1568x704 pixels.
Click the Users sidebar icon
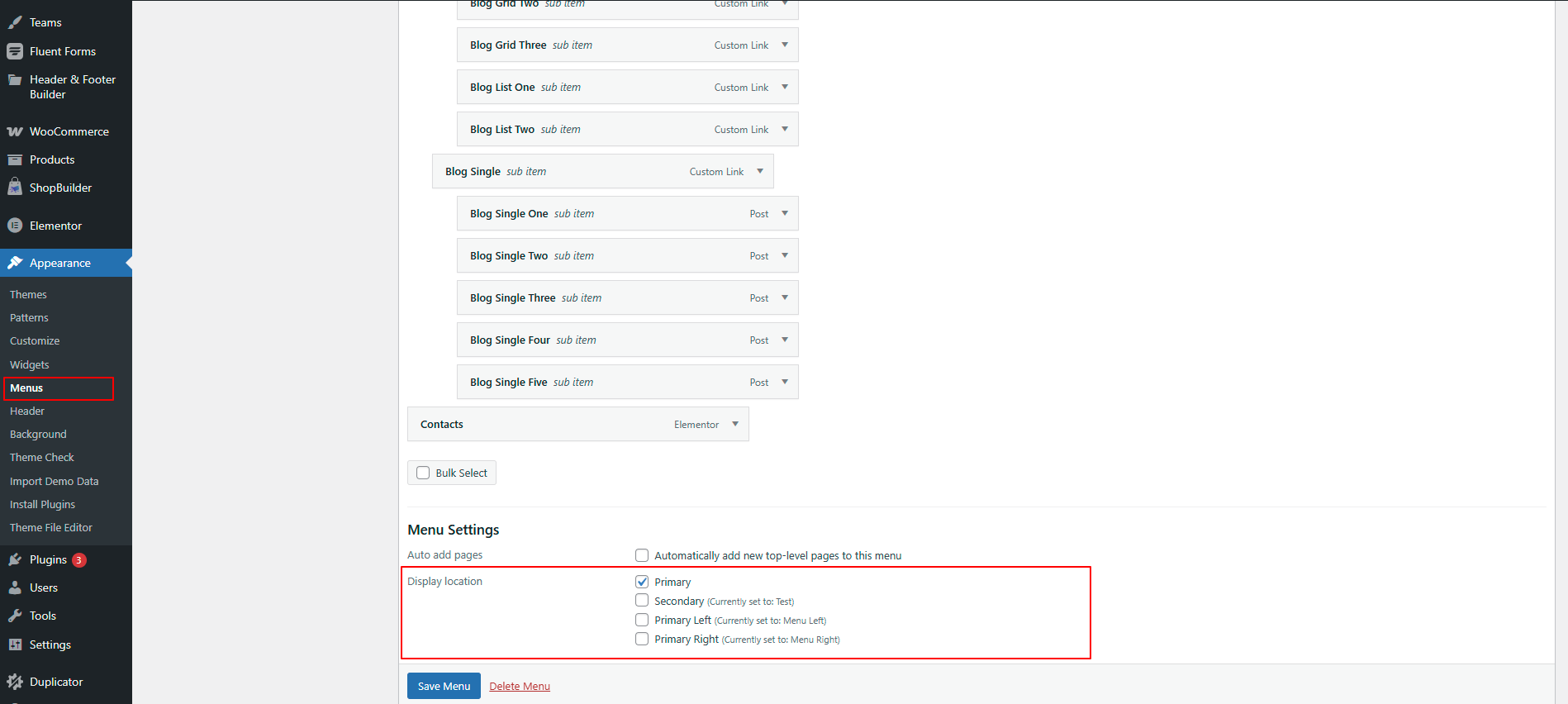coord(15,587)
